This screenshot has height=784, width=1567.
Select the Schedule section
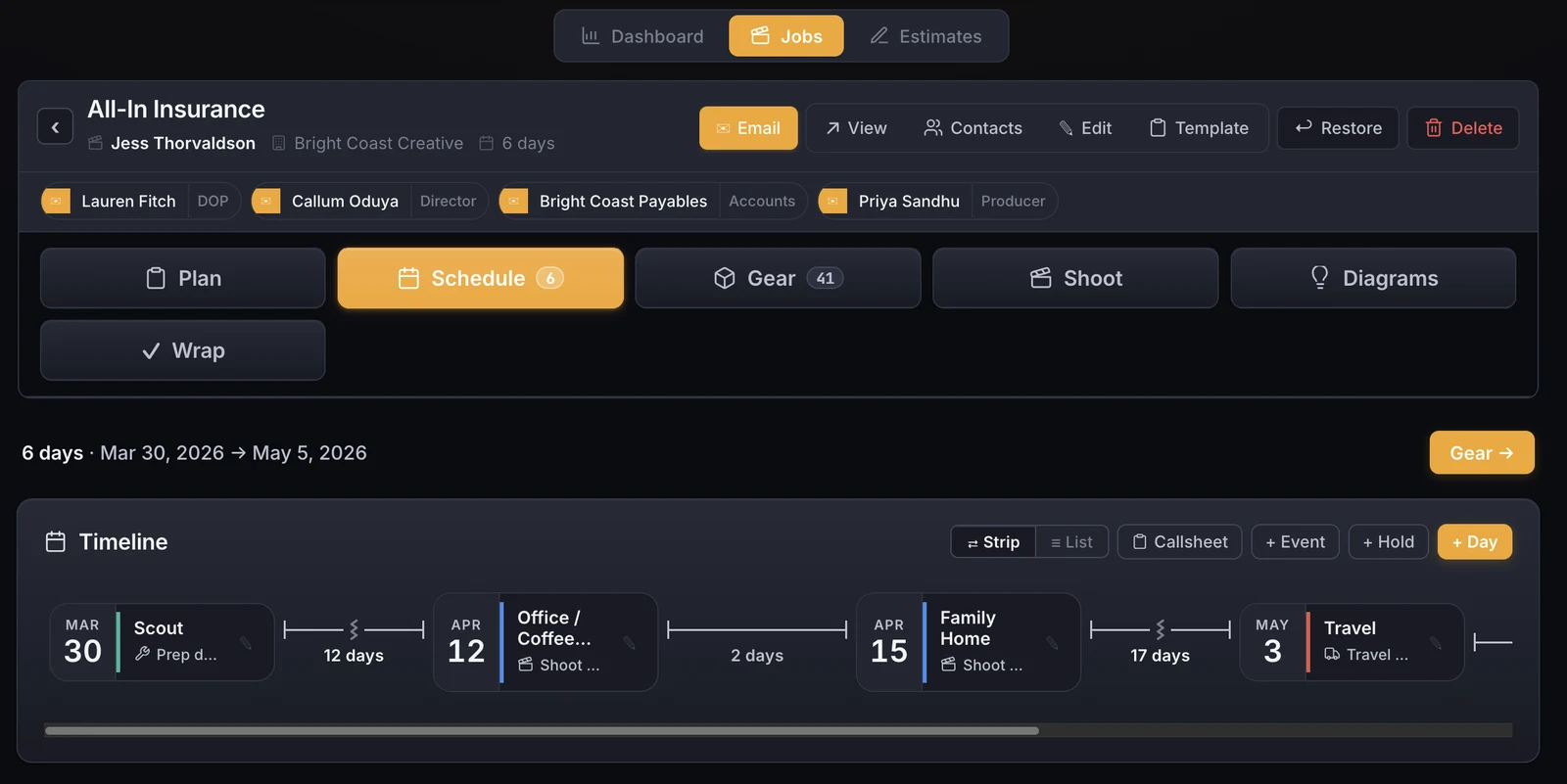tap(481, 278)
